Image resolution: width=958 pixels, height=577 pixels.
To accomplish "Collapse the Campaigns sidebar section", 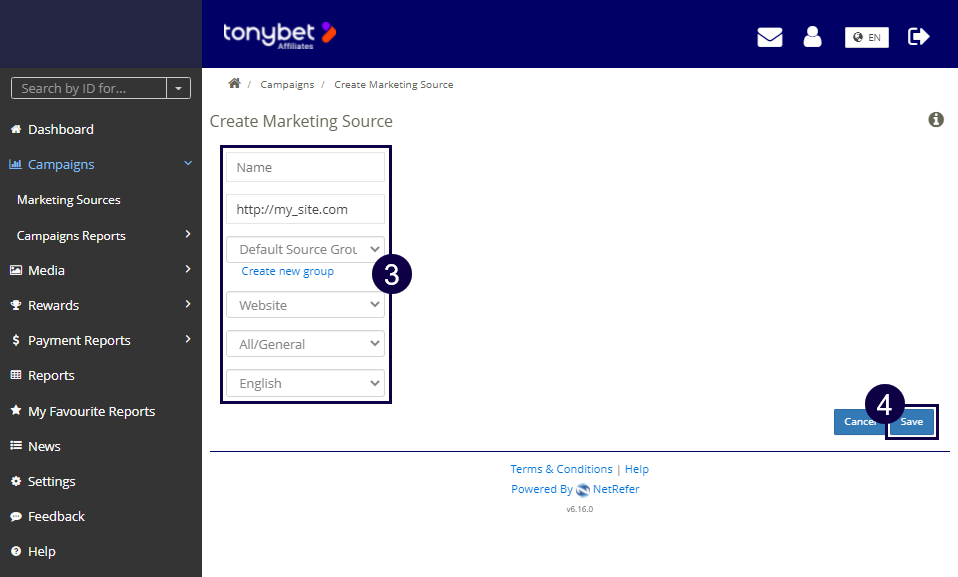I will (187, 163).
